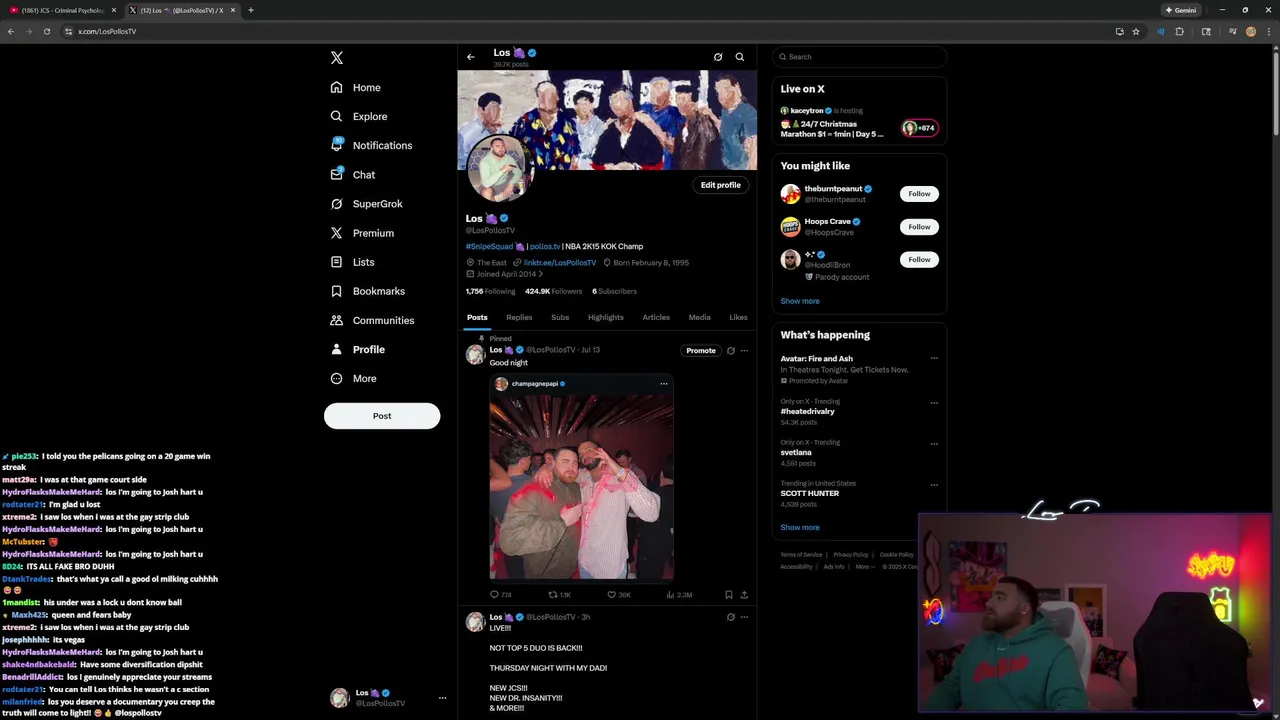The width and height of the screenshot is (1280, 720).
Task: Open linktr.ee/LosPollosTV link
Action: tap(560, 262)
